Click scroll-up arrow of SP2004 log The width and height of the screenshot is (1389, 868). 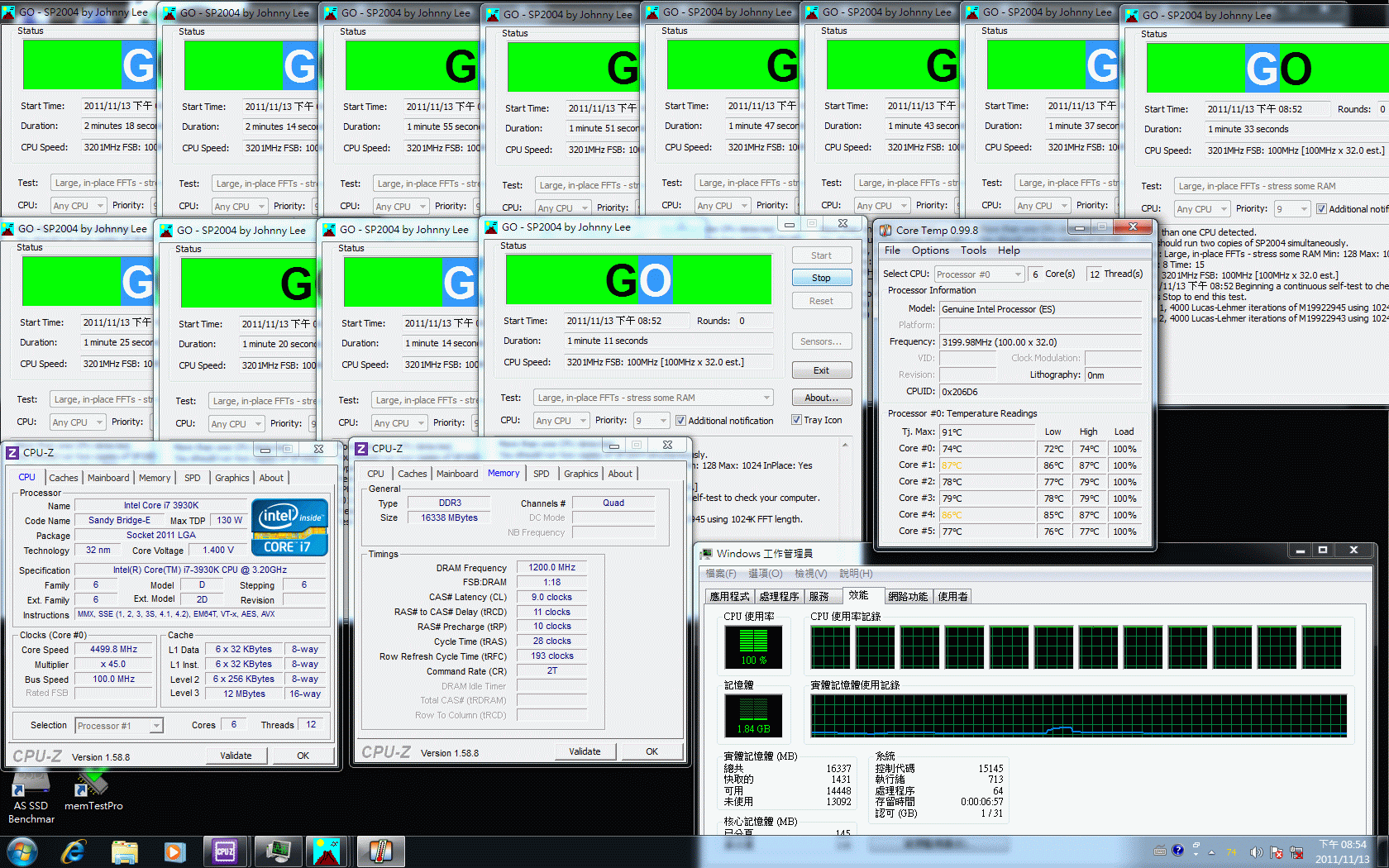point(845,446)
